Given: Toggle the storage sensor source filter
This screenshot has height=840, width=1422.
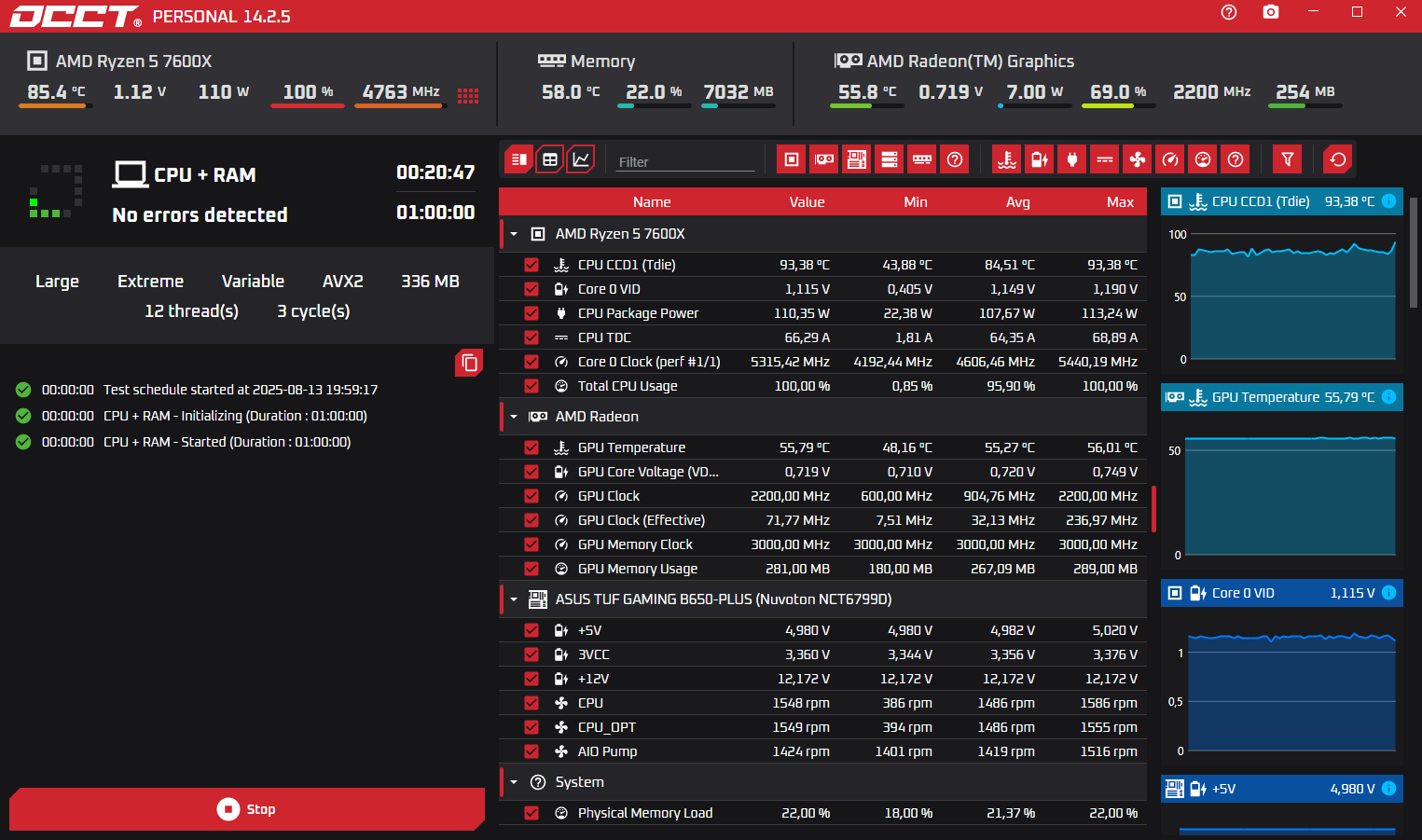Looking at the screenshot, I should click(x=890, y=159).
